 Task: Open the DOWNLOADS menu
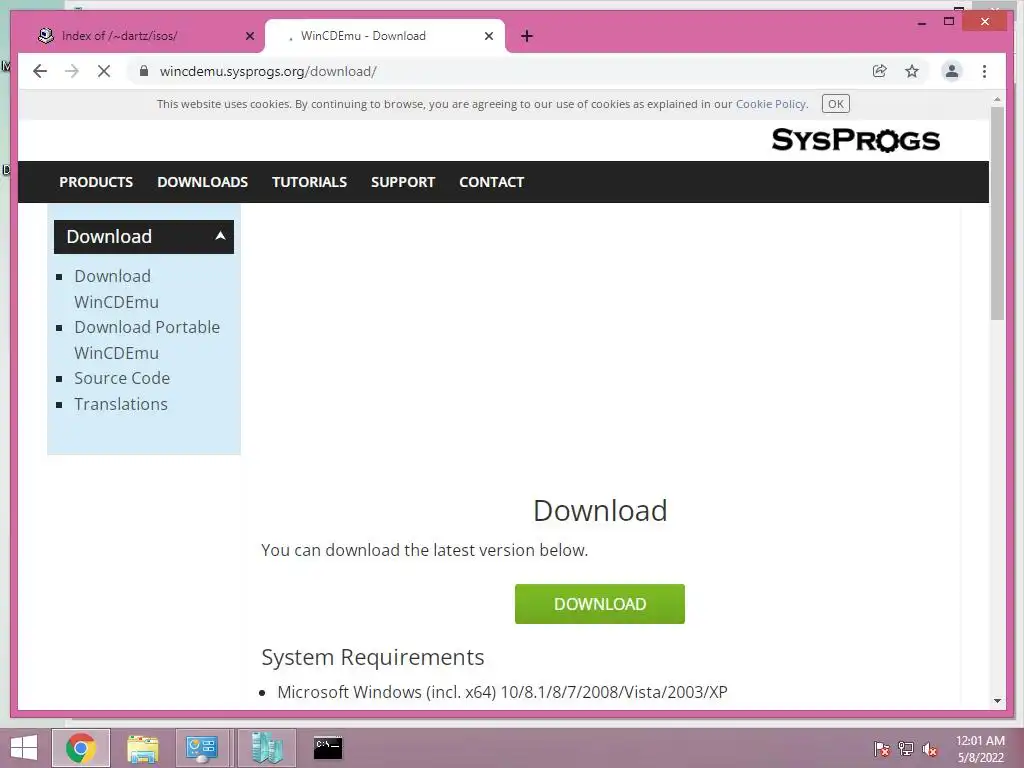[202, 182]
